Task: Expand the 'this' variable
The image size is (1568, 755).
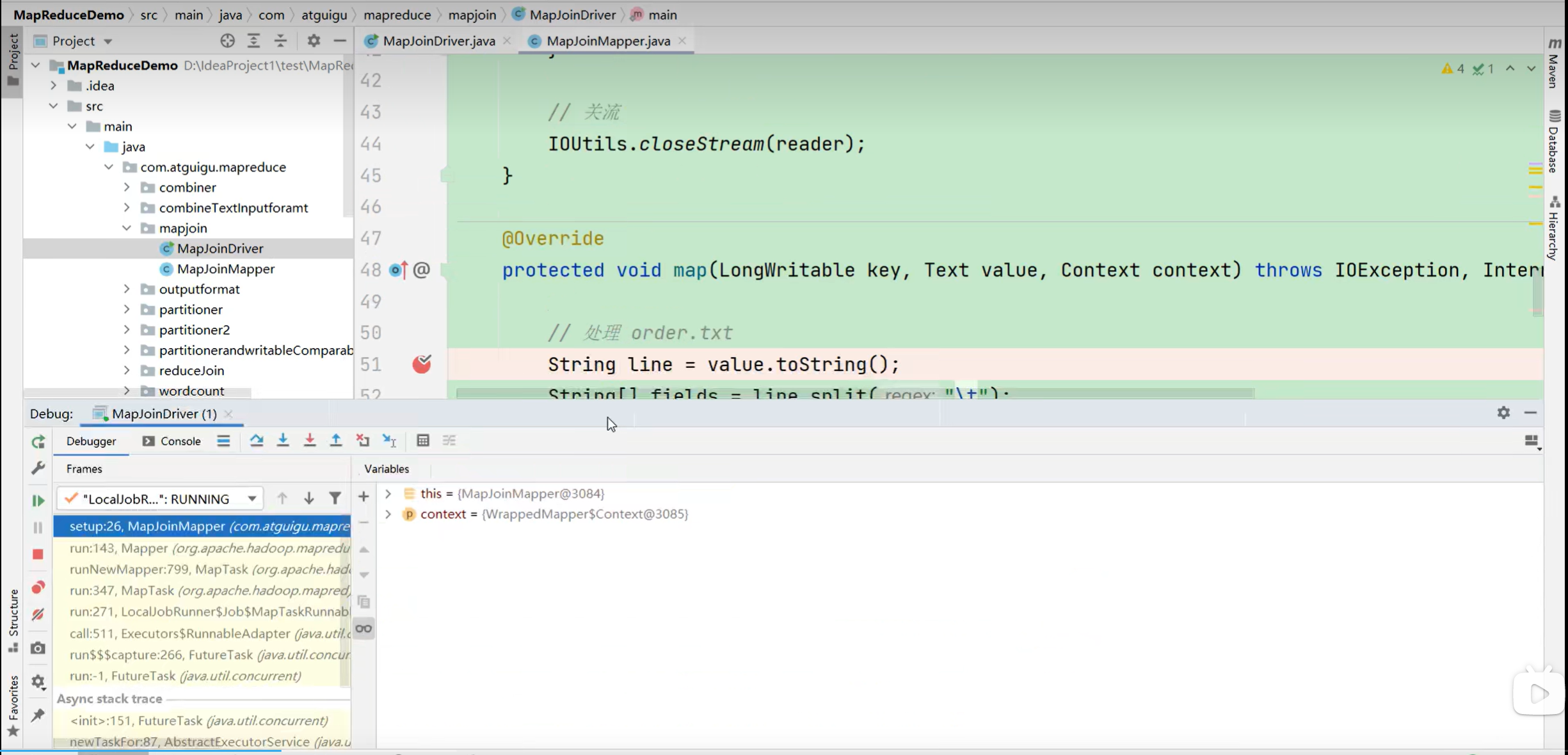Action: [x=388, y=493]
